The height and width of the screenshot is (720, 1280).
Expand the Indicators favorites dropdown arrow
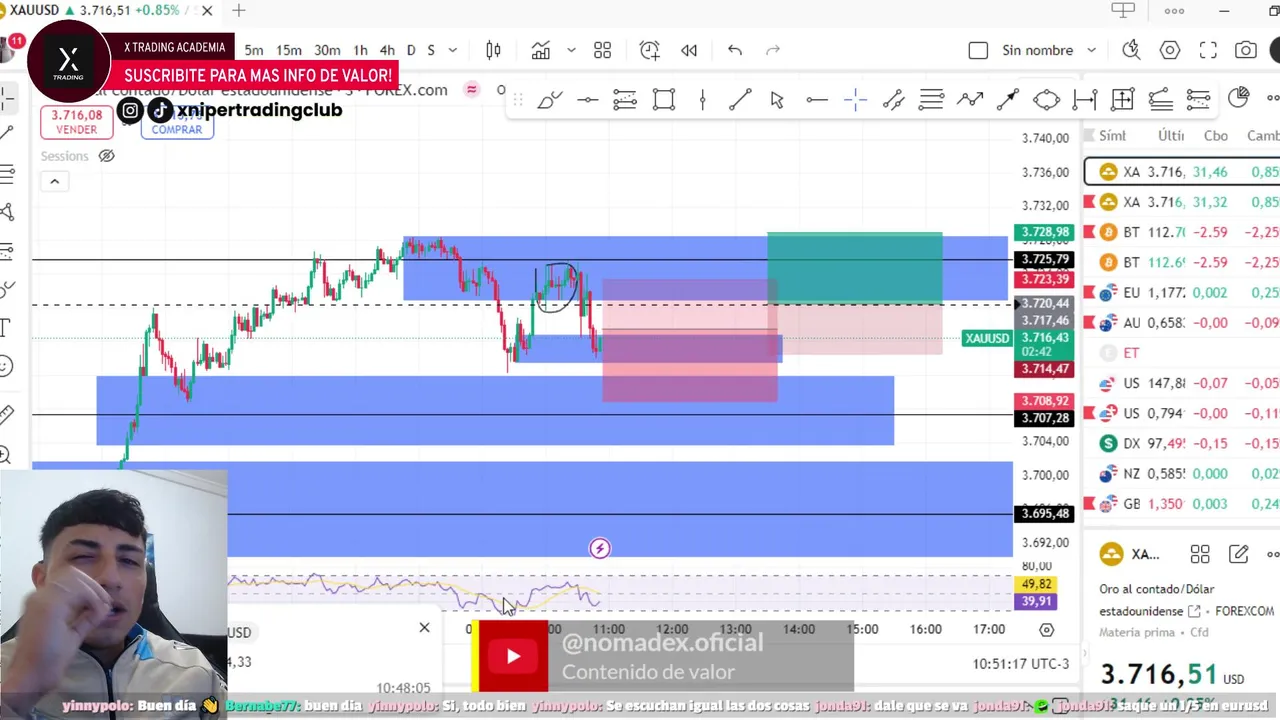[571, 50]
